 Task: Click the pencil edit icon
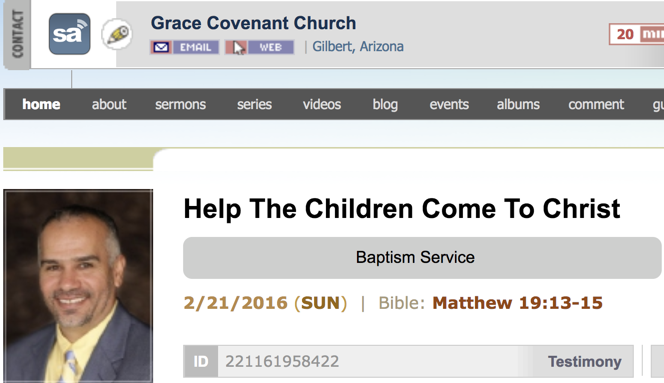coord(117,34)
